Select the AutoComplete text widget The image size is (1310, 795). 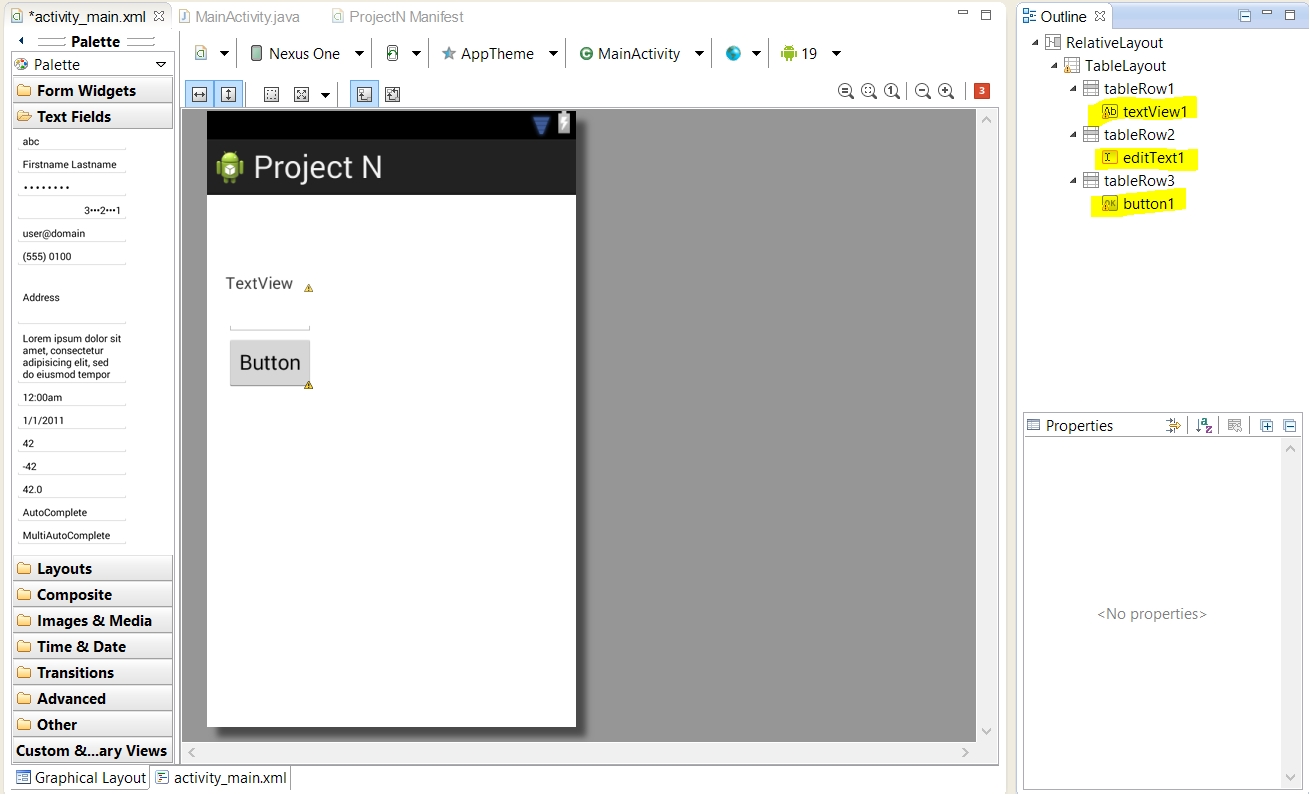tap(72, 513)
